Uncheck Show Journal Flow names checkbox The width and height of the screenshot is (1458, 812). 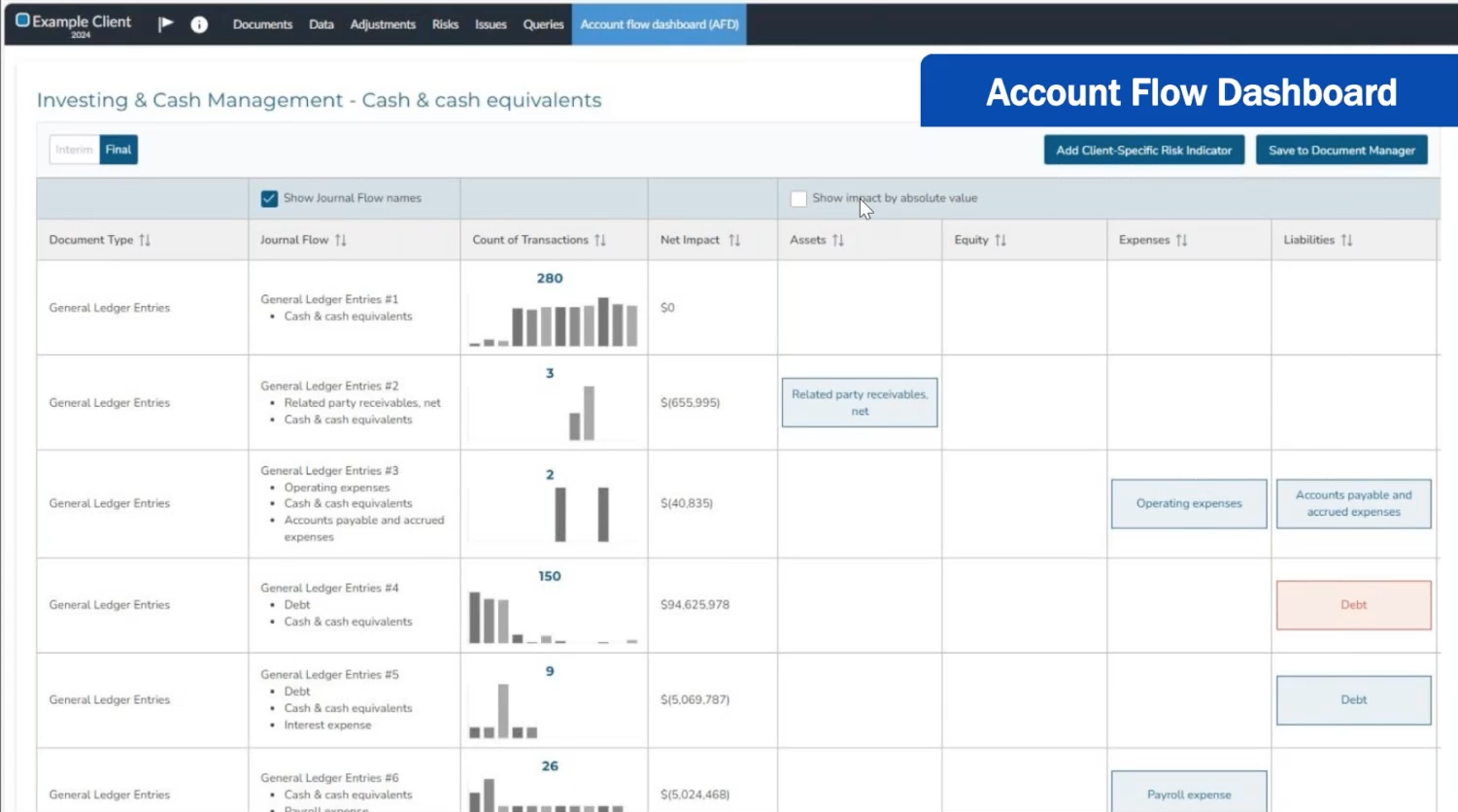(x=269, y=199)
